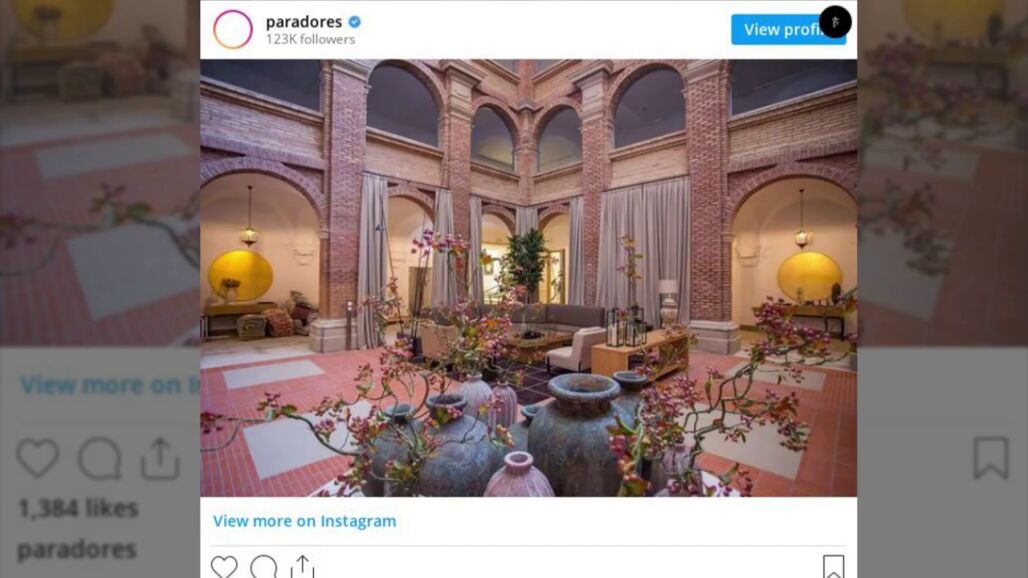Click the large blurred bookmark icon at right
The height and width of the screenshot is (578, 1028).
coord(991,457)
